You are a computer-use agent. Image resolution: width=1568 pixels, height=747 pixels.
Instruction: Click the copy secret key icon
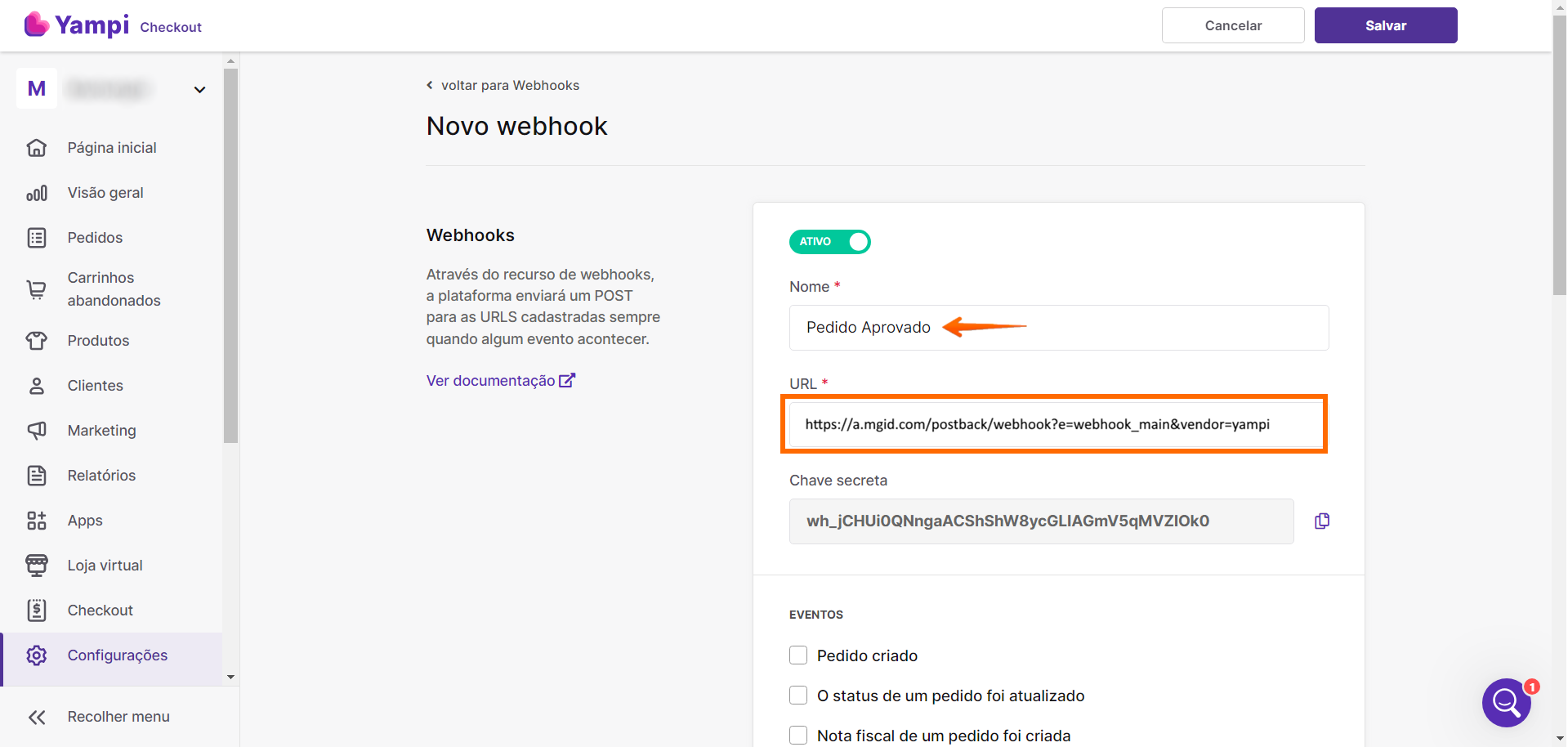[x=1321, y=521]
